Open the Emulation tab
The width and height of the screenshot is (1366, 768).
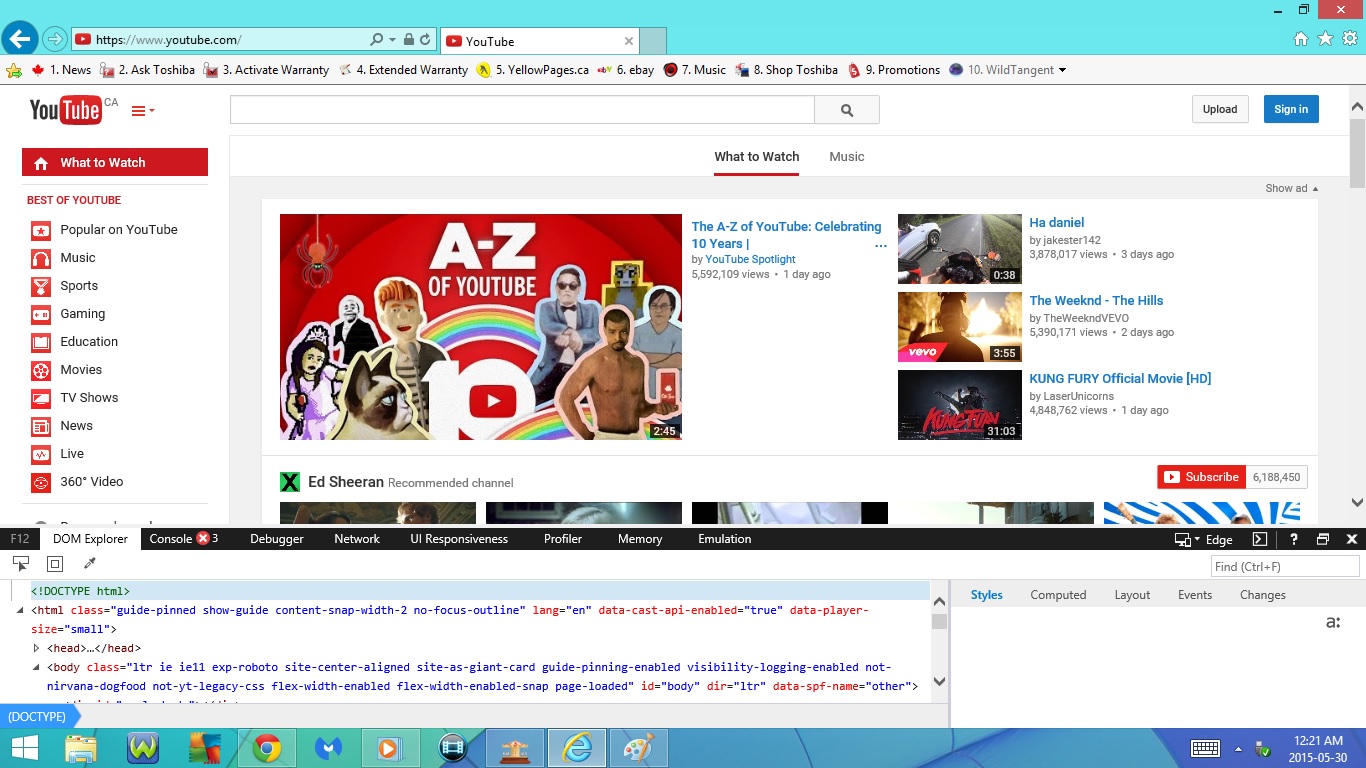pyautogui.click(x=725, y=539)
